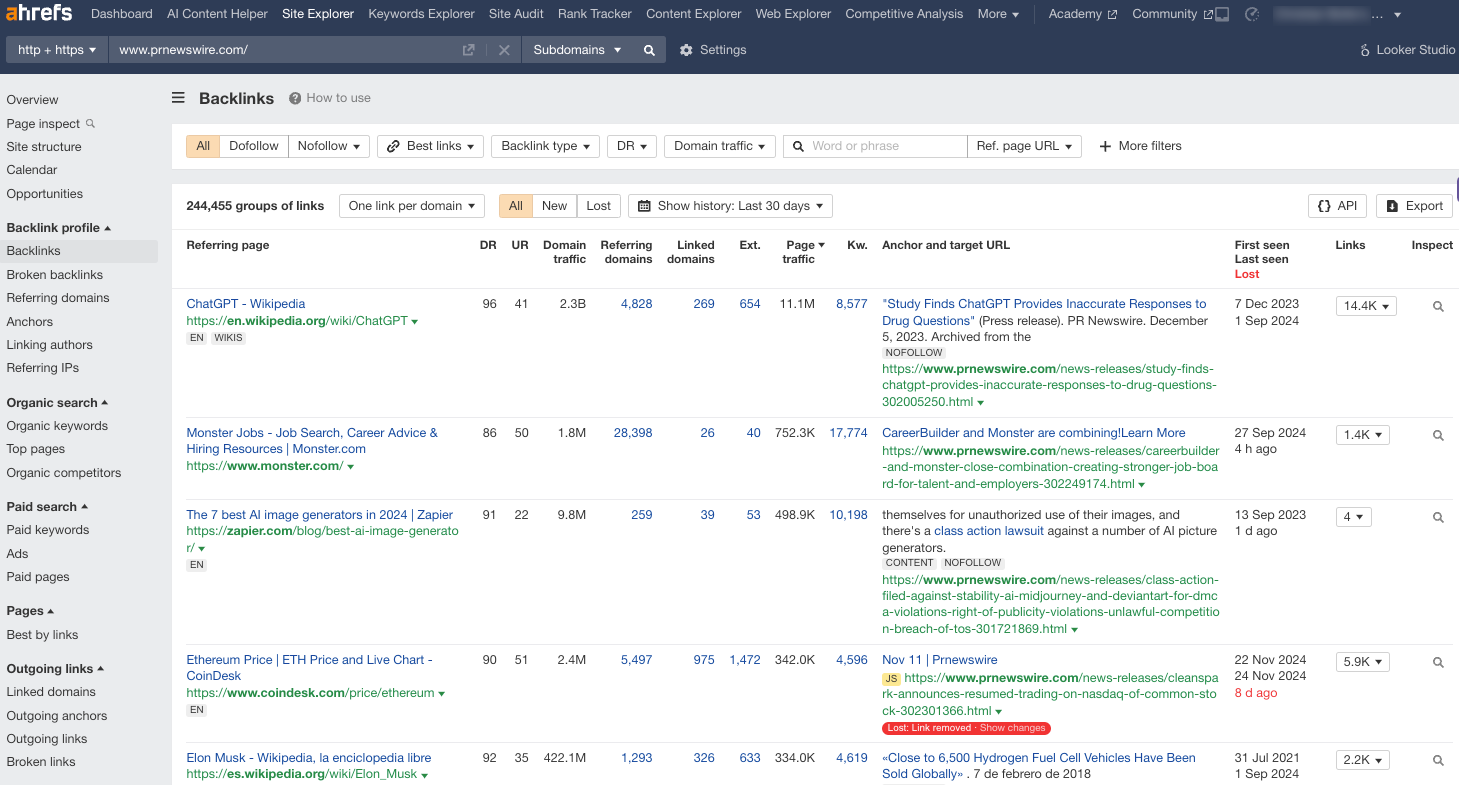Inspect the CoinDesk Ethereum Price row
The height and width of the screenshot is (785, 1459).
pyautogui.click(x=1438, y=663)
